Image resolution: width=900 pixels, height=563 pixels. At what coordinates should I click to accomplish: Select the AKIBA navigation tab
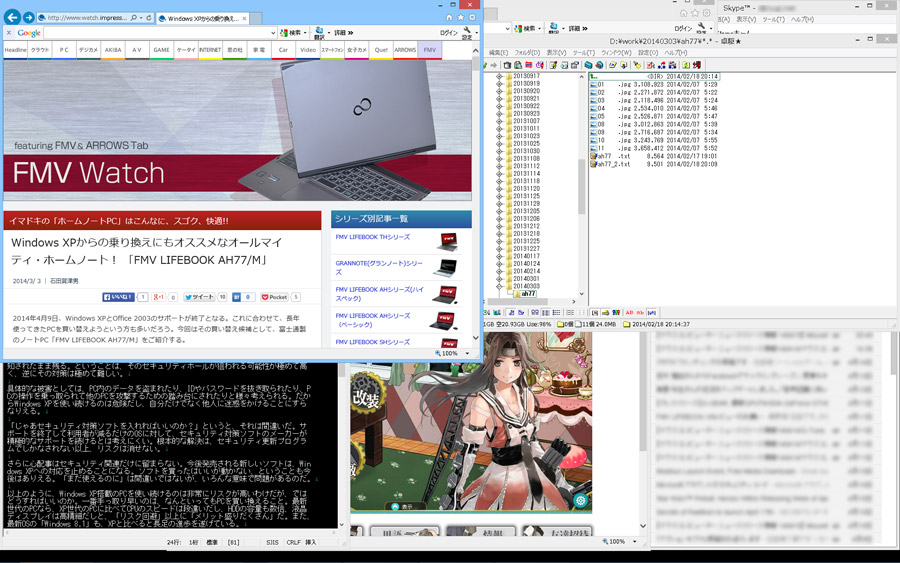pyautogui.click(x=113, y=50)
